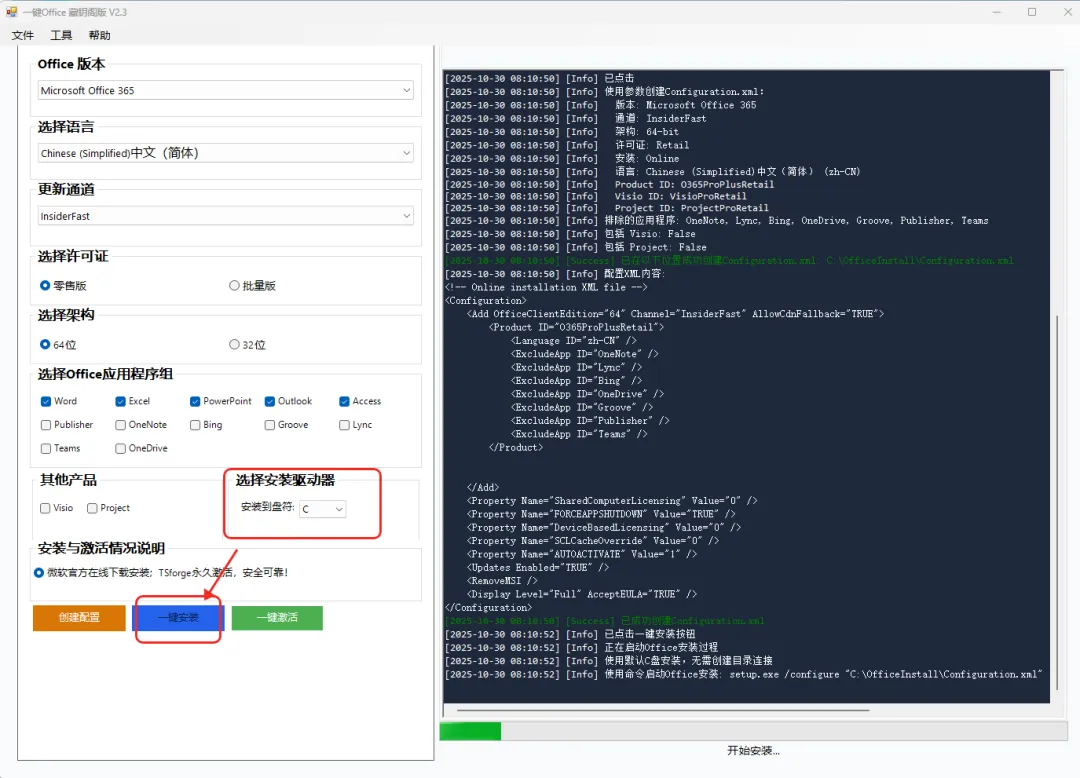Viewport: 1080px width, 778px height.
Task: Click the green 一键激活 button
Action: 277,618
